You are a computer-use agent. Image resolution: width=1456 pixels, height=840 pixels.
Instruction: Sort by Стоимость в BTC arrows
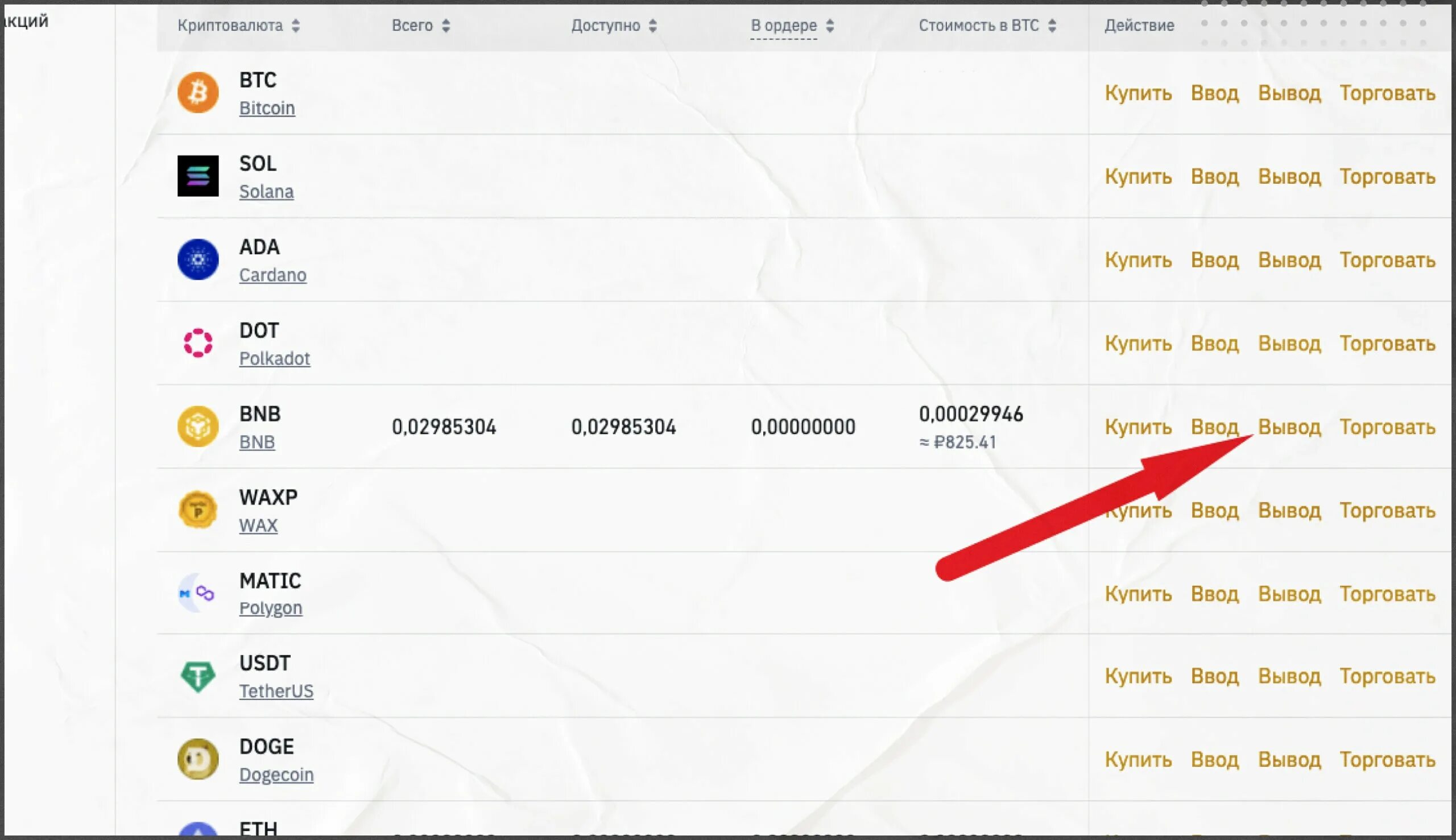(x=1052, y=26)
